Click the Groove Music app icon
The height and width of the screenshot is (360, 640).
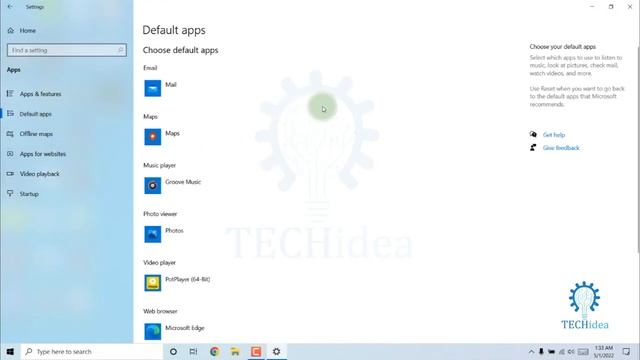(x=153, y=185)
